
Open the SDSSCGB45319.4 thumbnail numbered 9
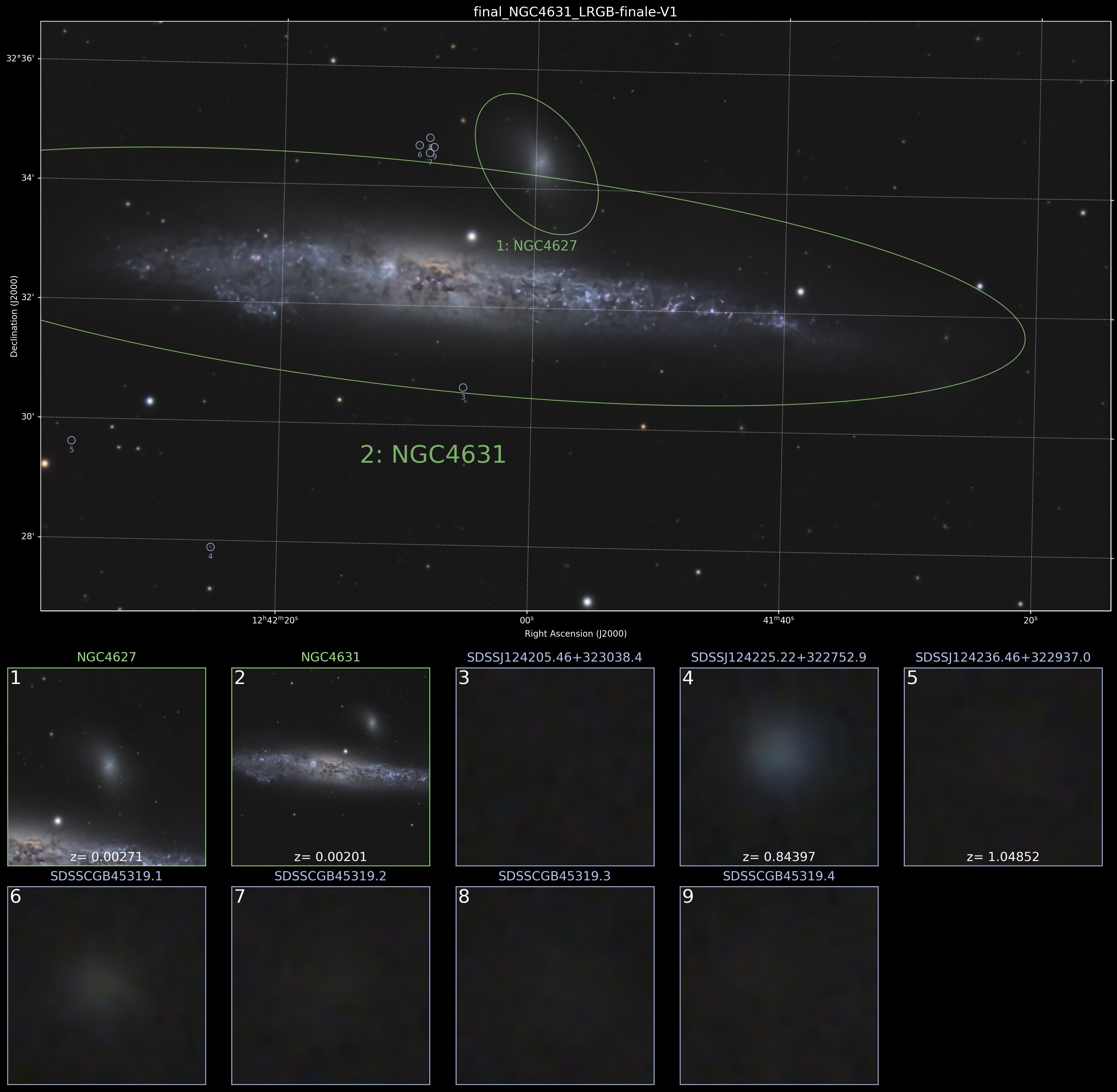(x=779, y=985)
